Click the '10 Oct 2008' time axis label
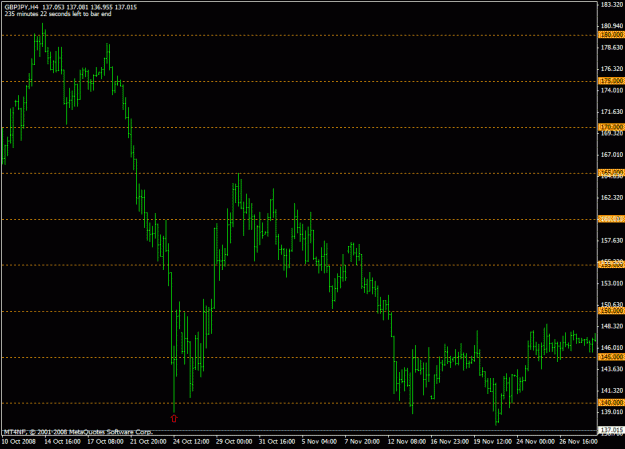625x449 pixels. tap(19, 441)
